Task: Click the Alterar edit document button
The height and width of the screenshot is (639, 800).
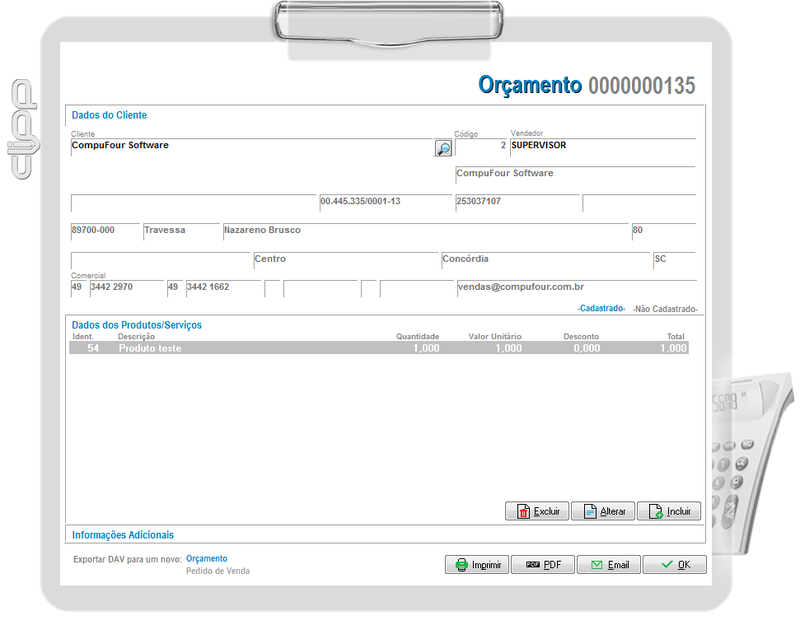Action: [603, 511]
